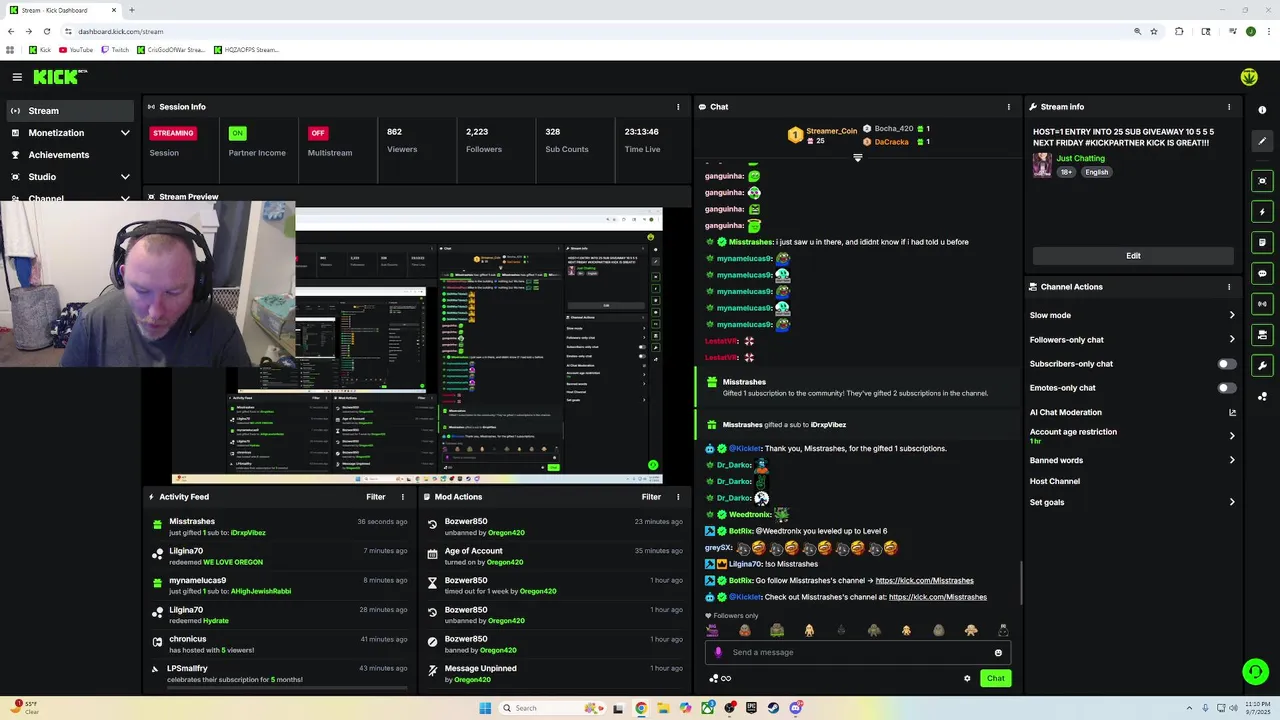Viewport: 1280px width, 720px height.
Task: Toggle the mod actions panel icon in right rail
Action: [x=1262, y=335]
